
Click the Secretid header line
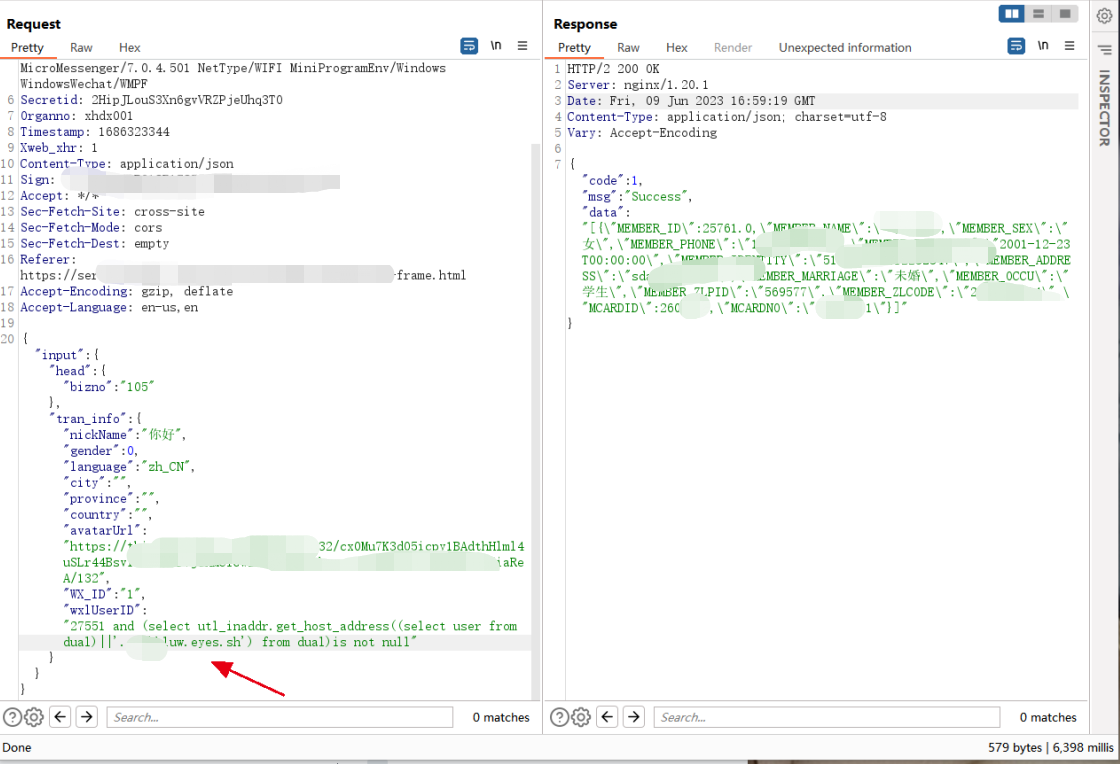[151, 100]
